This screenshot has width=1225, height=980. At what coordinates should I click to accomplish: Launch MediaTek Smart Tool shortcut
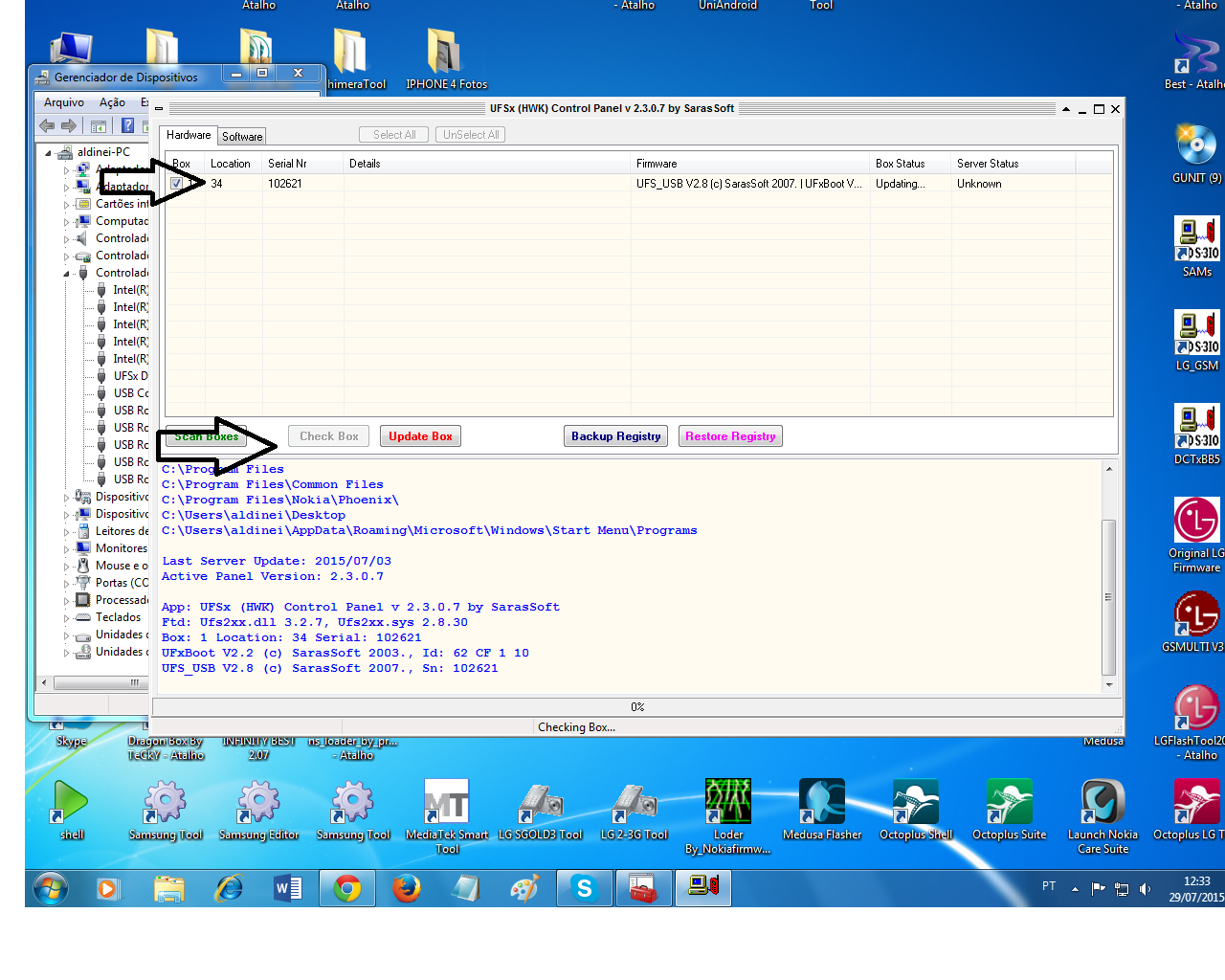coord(447,815)
